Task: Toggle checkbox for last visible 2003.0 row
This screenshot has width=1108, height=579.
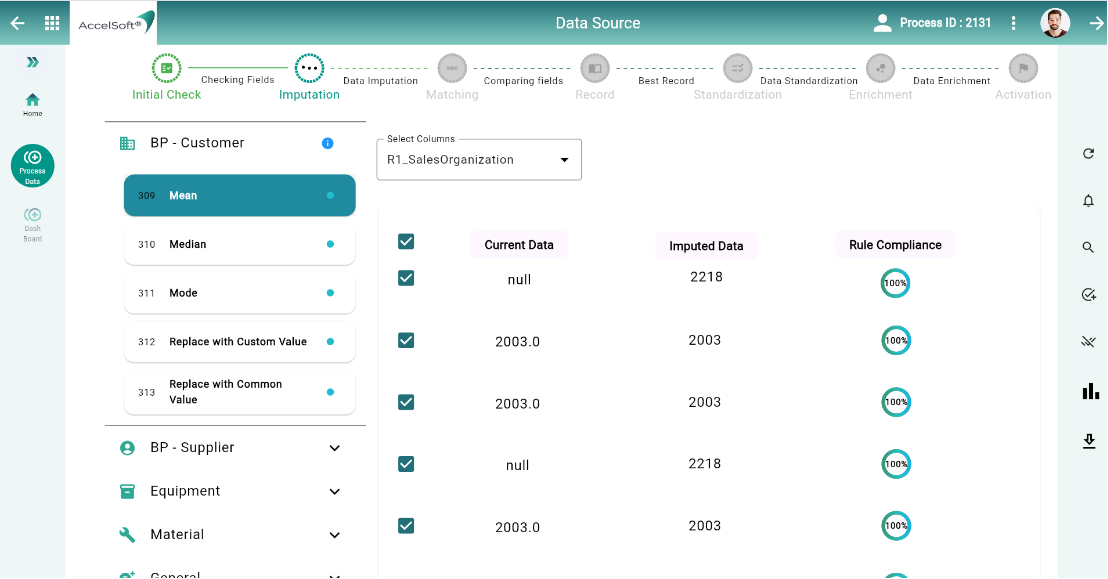Action: tap(406, 526)
